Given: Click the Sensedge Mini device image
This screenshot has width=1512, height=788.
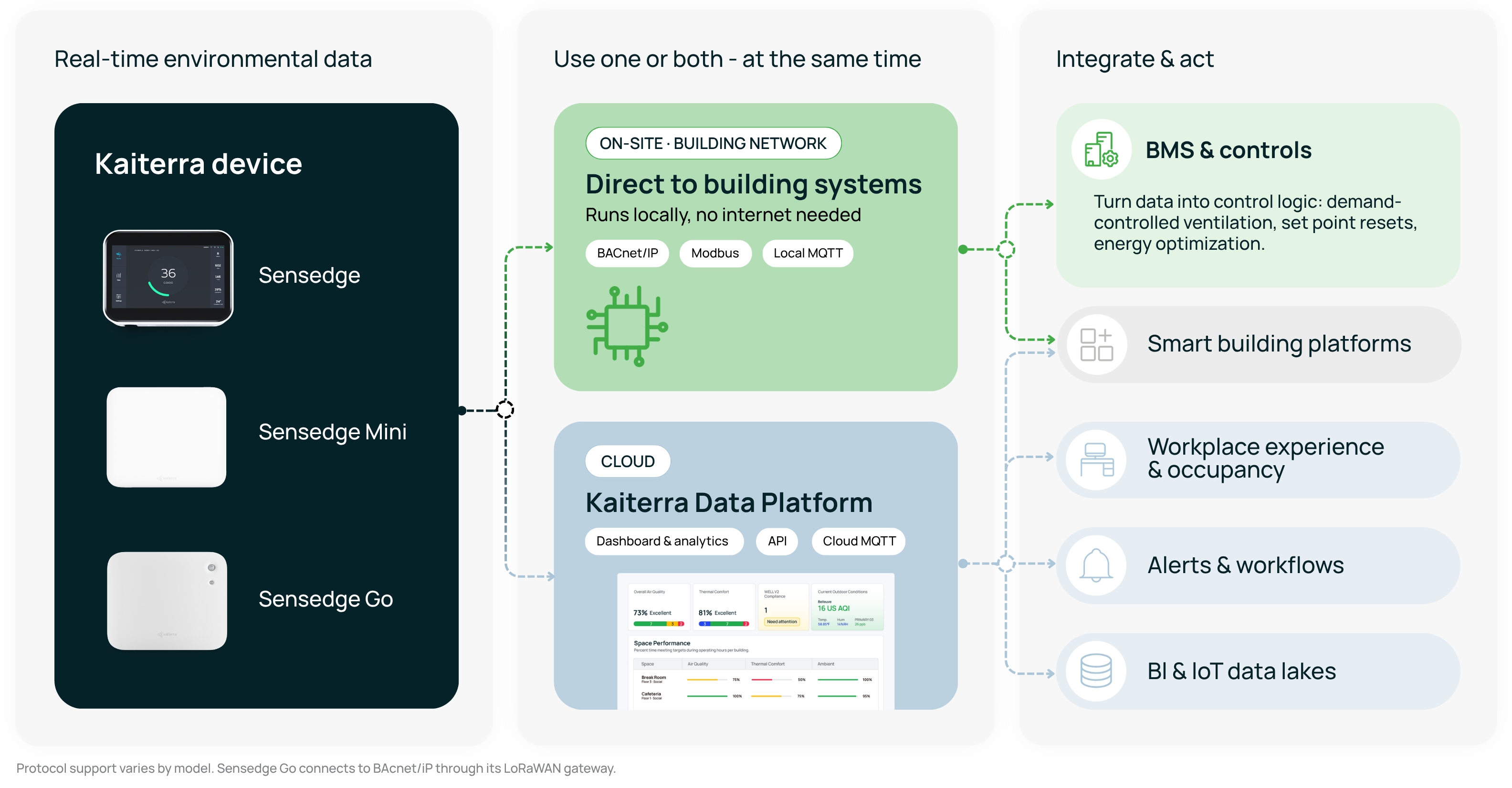Looking at the screenshot, I should point(167,437).
